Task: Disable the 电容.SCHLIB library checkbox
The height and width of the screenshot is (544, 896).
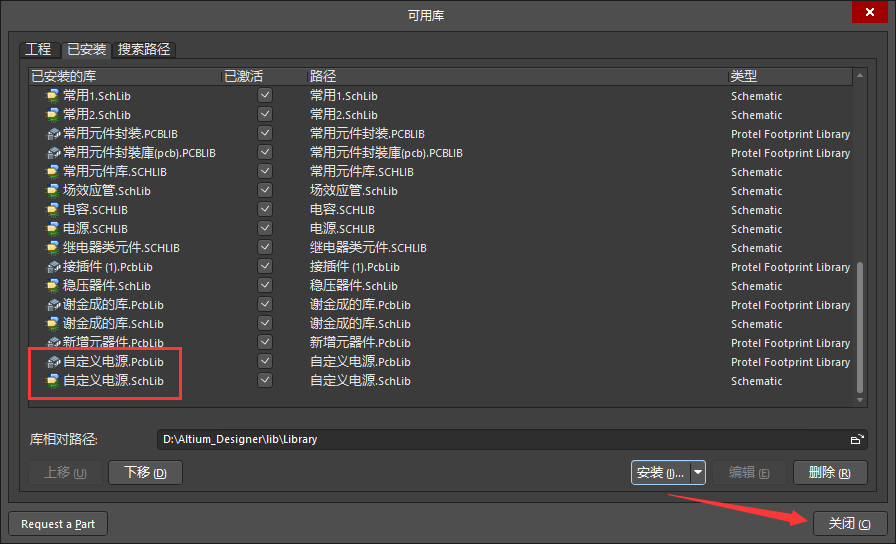Action: tap(265, 209)
